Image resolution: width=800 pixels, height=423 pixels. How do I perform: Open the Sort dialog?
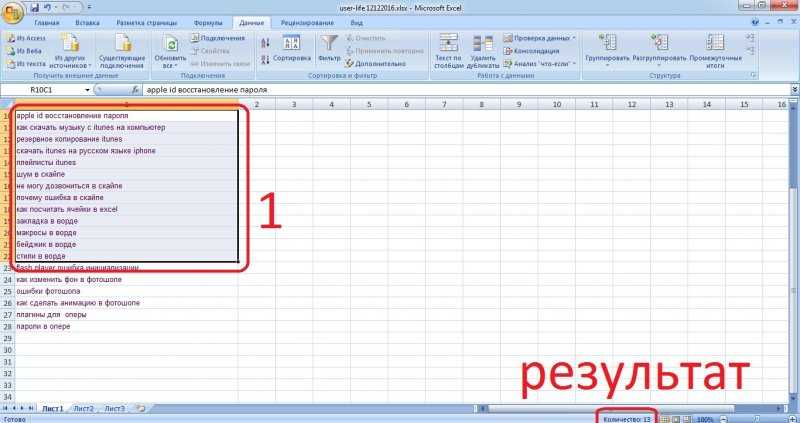[x=292, y=49]
